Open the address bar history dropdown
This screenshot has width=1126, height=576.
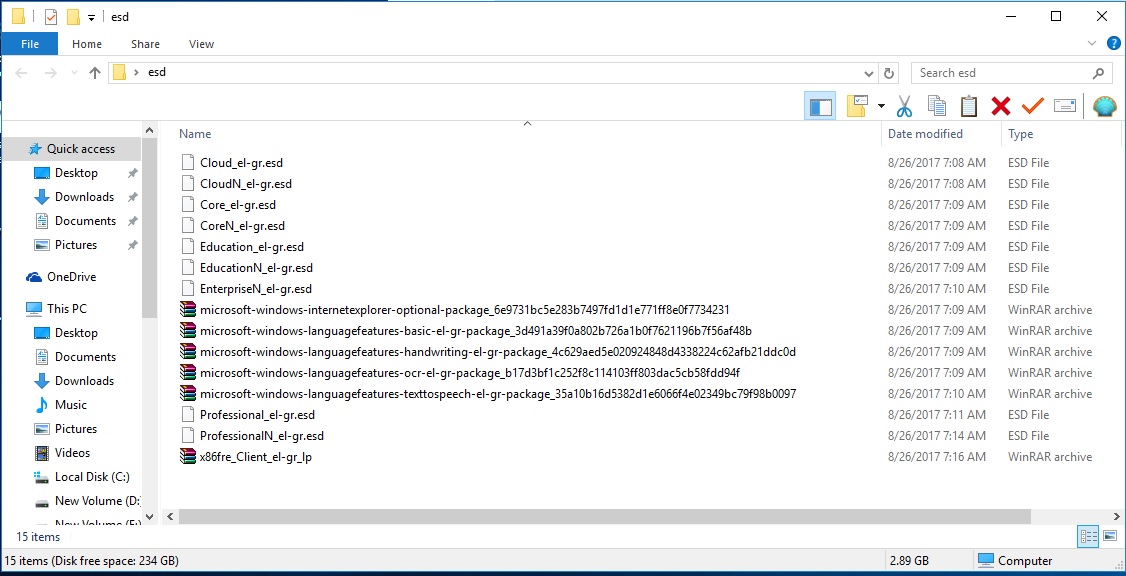(869, 73)
